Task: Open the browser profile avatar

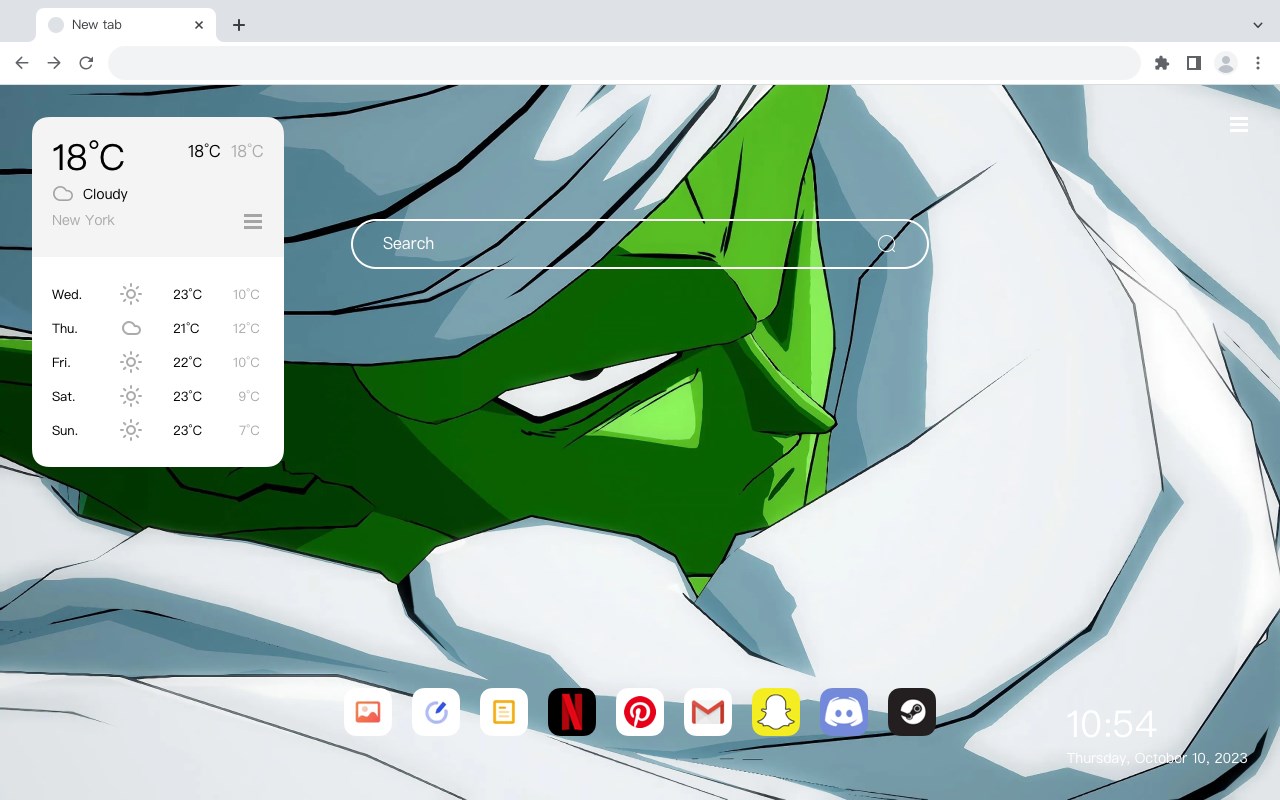Action: click(x=1226, y=63)
